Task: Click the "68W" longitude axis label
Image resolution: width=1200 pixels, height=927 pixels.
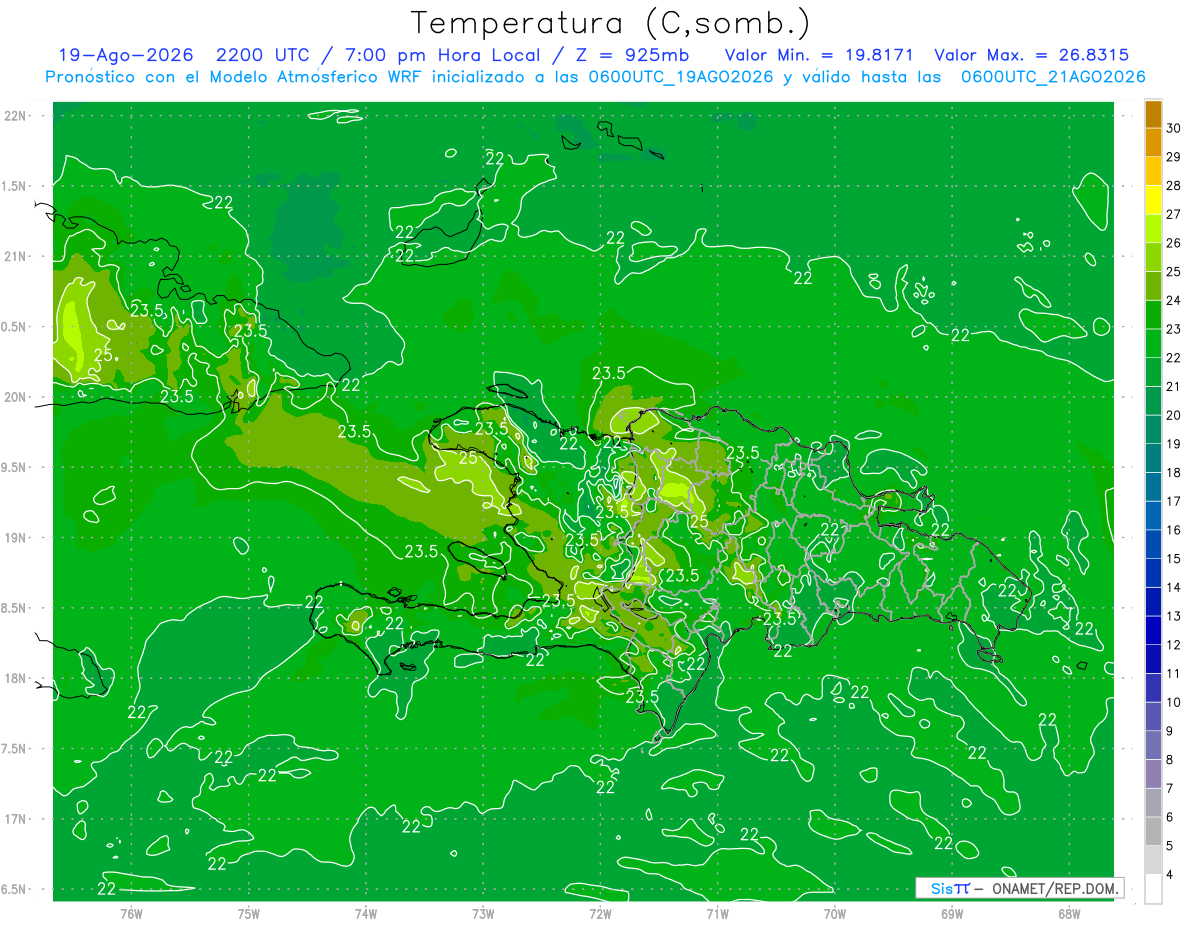Action: click(x=1069, y=913)
